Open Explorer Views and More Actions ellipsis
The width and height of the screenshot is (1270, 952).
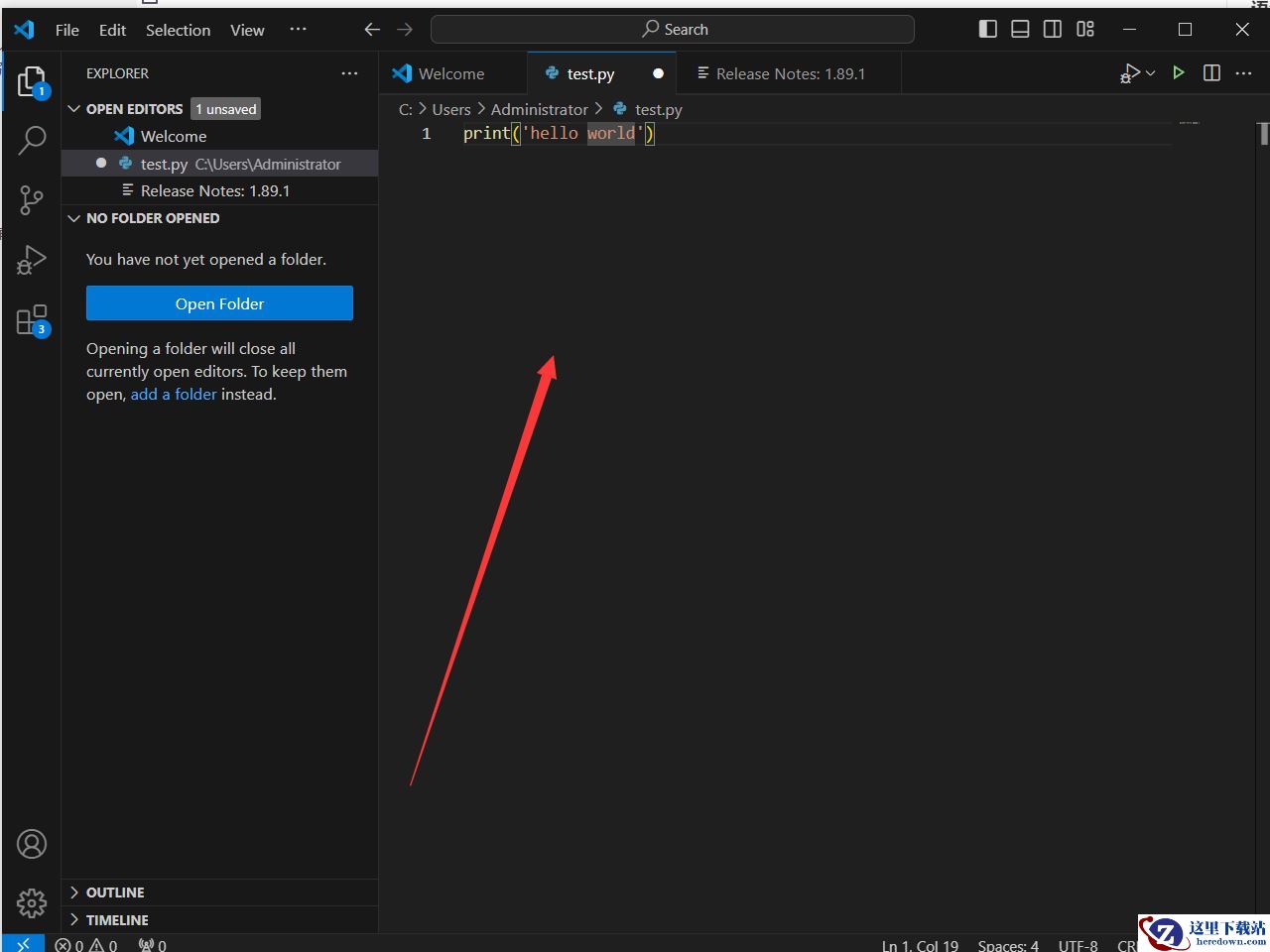[x=349, y=73]
